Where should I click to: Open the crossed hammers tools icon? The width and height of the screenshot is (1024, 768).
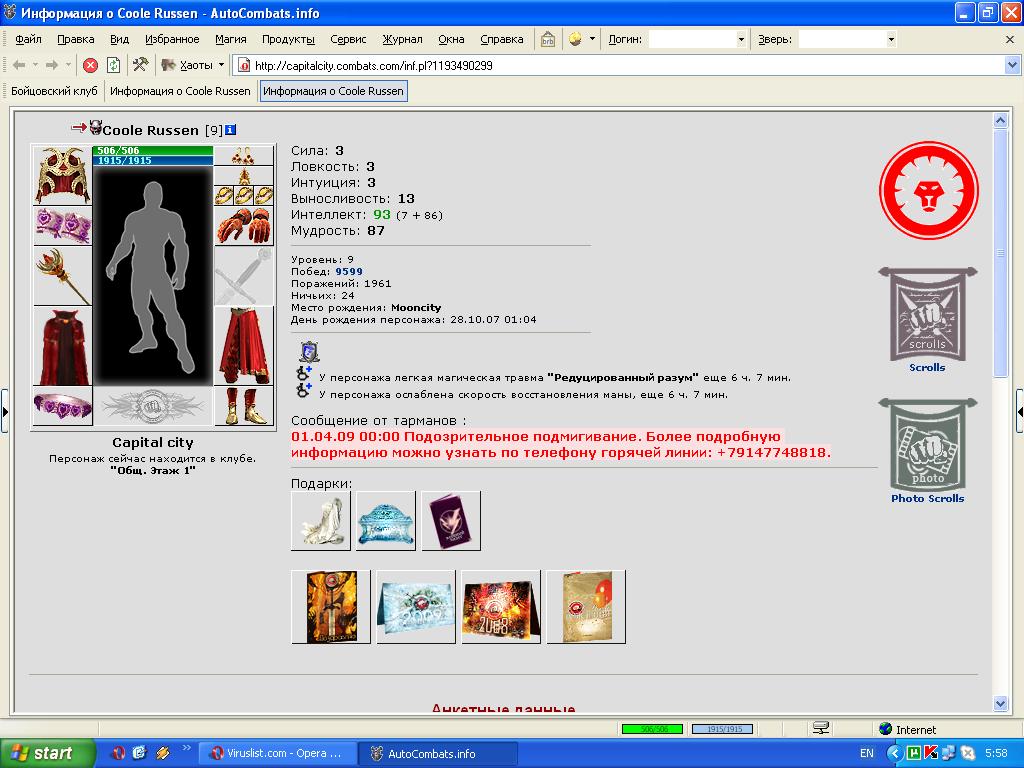coord(140,65)
